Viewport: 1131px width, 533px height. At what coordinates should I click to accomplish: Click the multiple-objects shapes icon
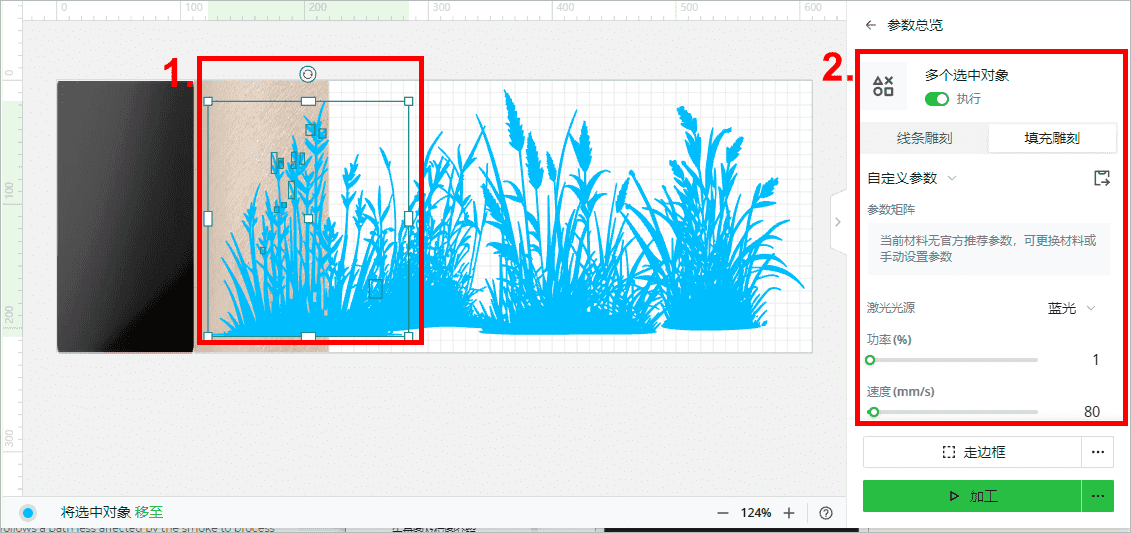click(x=883, y=87)
